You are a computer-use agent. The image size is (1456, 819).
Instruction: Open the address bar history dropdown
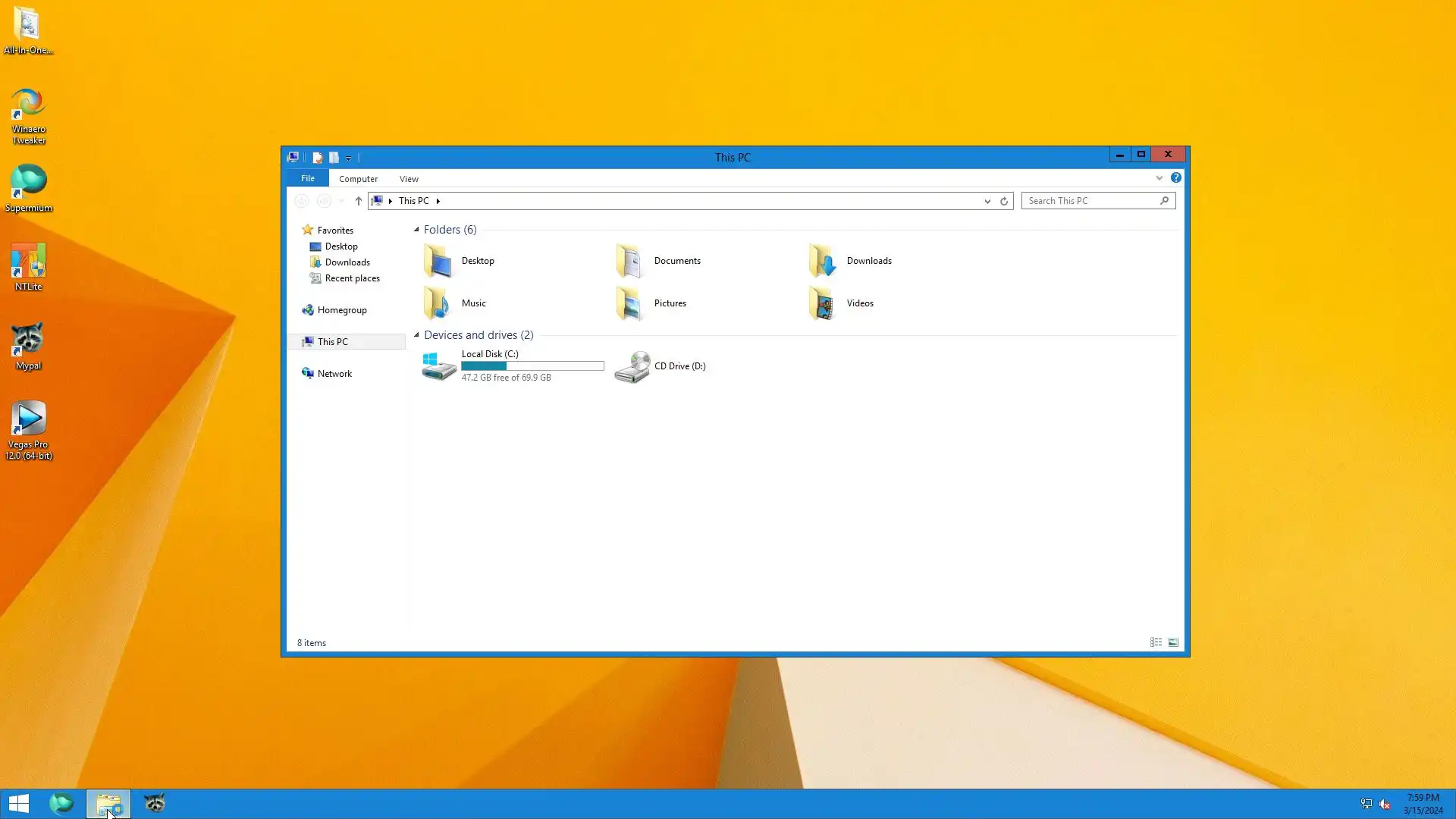pyautogui.click(x=987, y=201)
